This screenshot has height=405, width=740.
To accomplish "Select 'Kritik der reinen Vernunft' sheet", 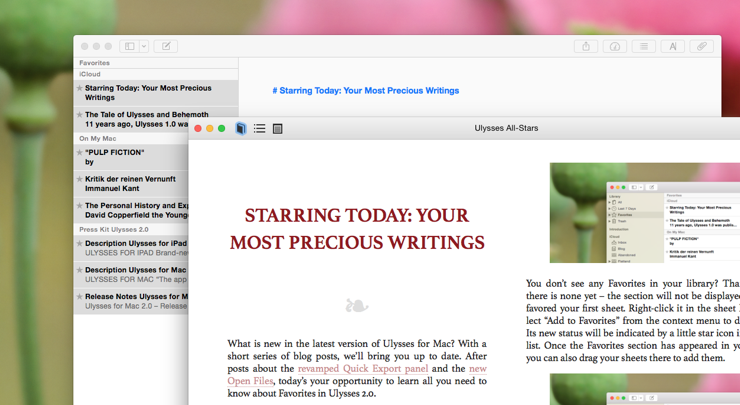I will tap(131, 184).
